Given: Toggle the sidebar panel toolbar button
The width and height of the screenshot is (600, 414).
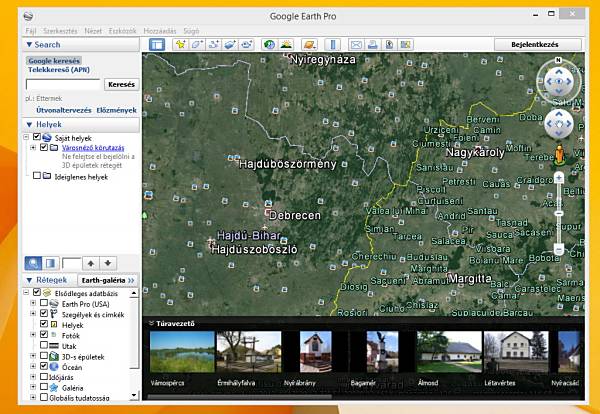Looking at the screenshot, I should pos(157,45).
